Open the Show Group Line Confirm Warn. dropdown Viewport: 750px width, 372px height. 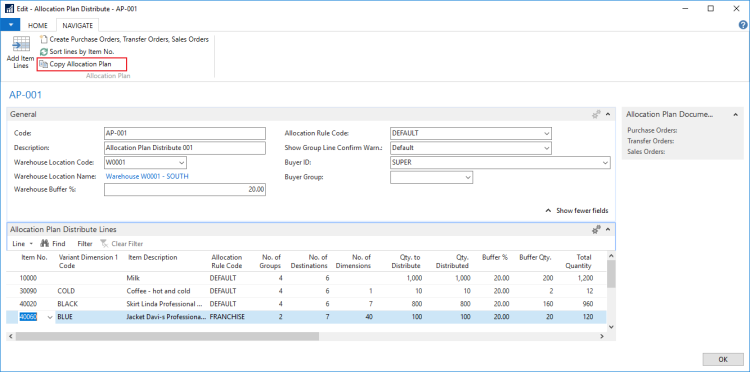[547, 148]
